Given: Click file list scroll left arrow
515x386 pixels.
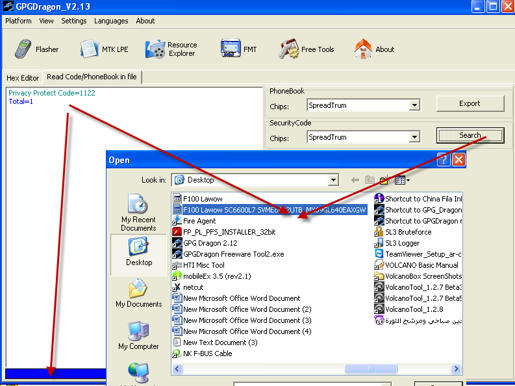Looking at the screenshot, I should tap(177, 369).
